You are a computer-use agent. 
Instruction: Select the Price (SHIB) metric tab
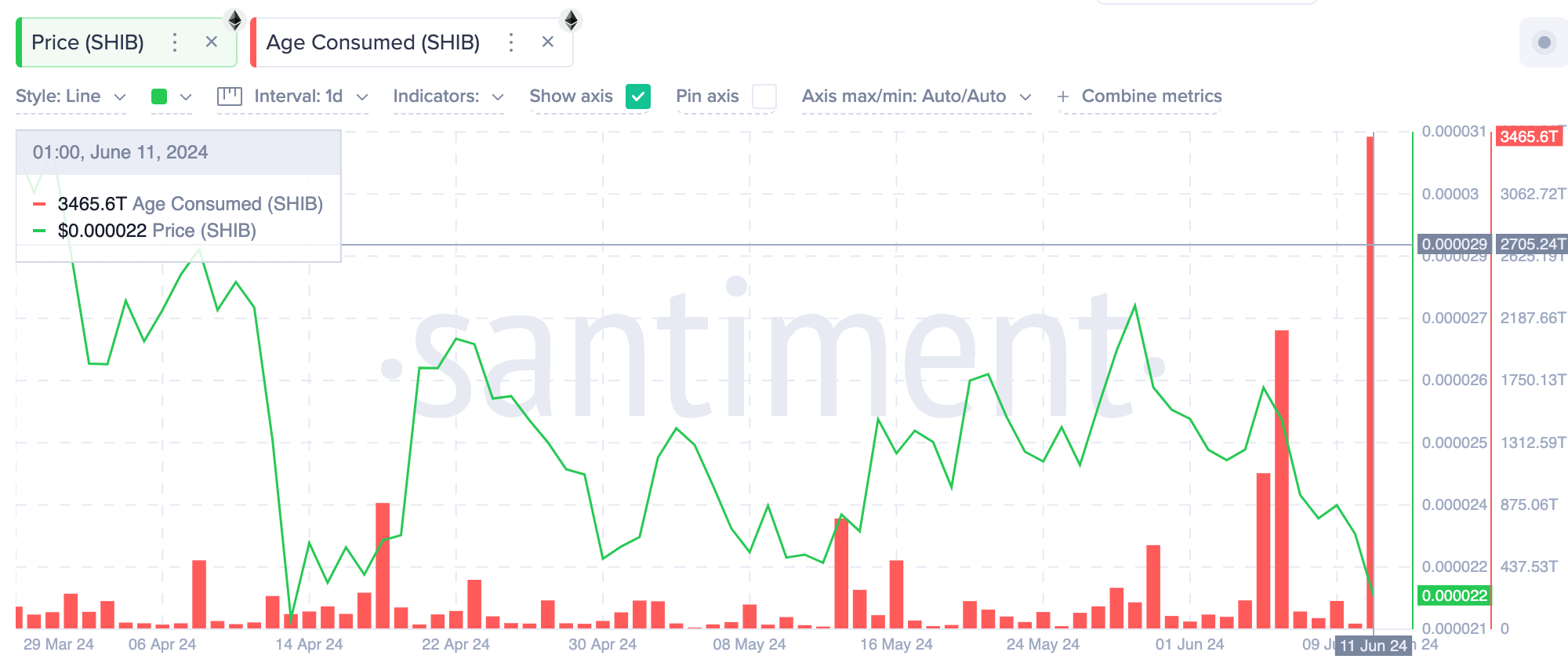click(88, 42)
